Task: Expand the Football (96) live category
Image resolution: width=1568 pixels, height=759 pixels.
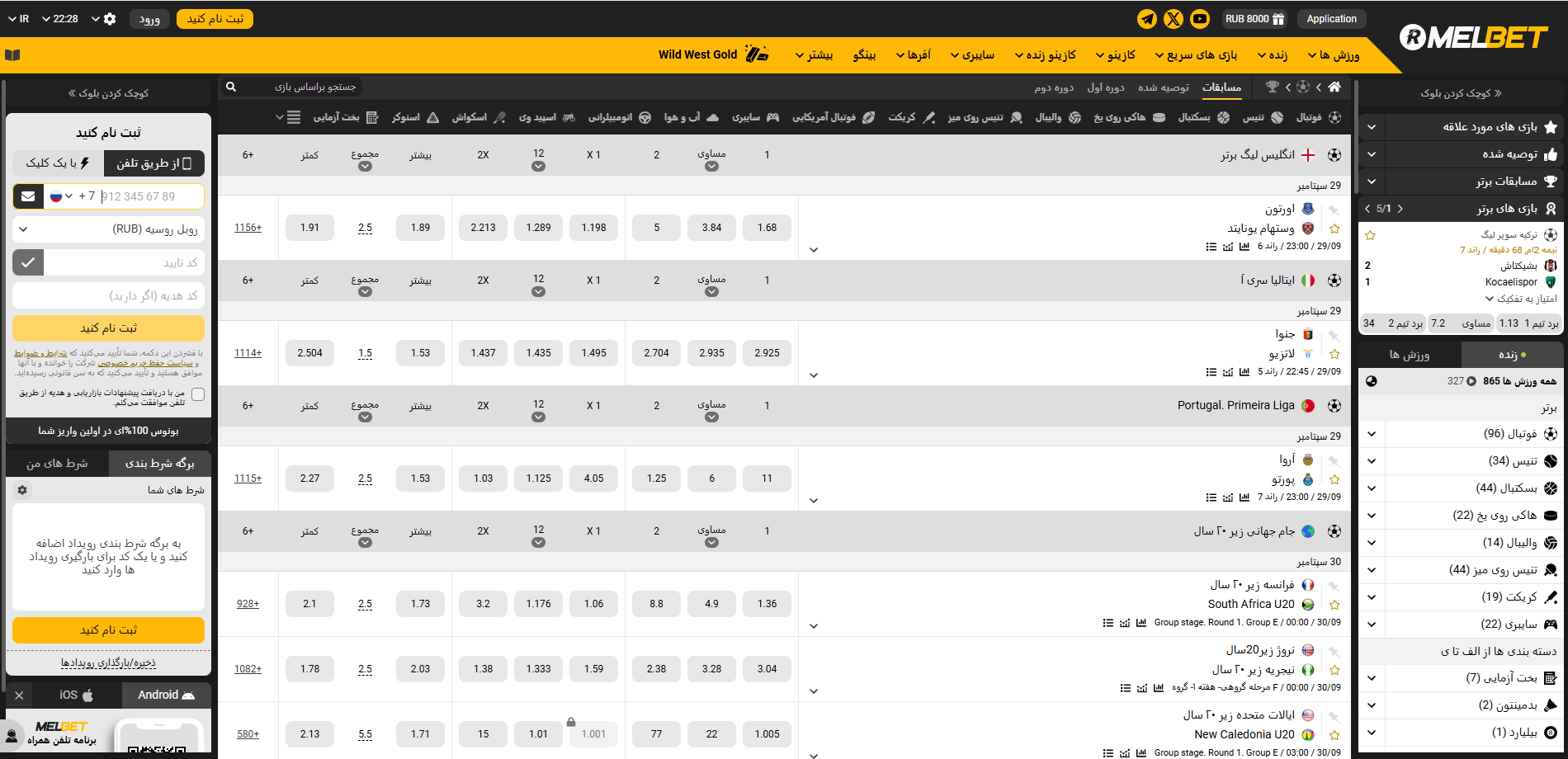Action: (x=1372, y=434)
